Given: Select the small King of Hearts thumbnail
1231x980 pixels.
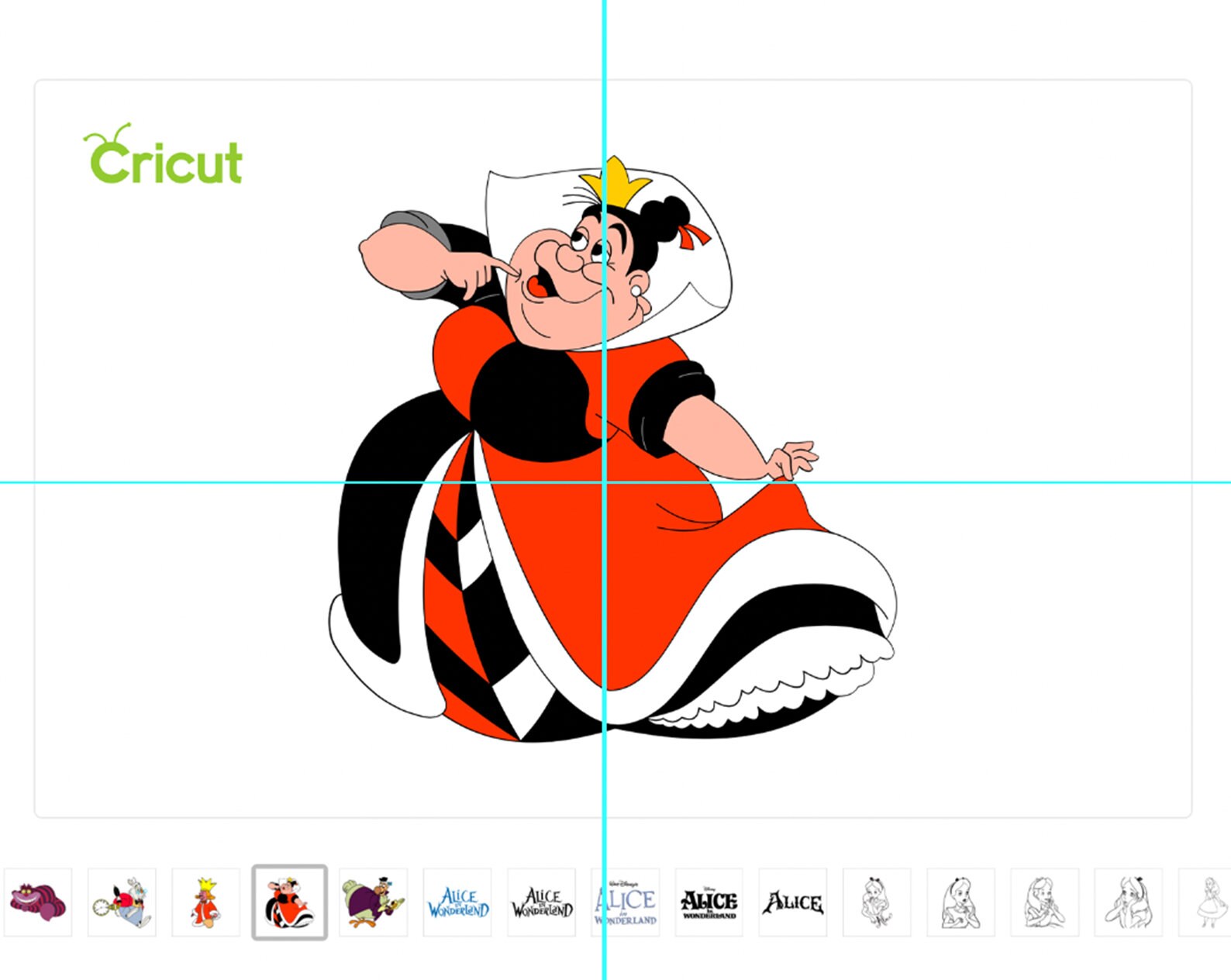Looking at the screenshot, I should point(205,902).
